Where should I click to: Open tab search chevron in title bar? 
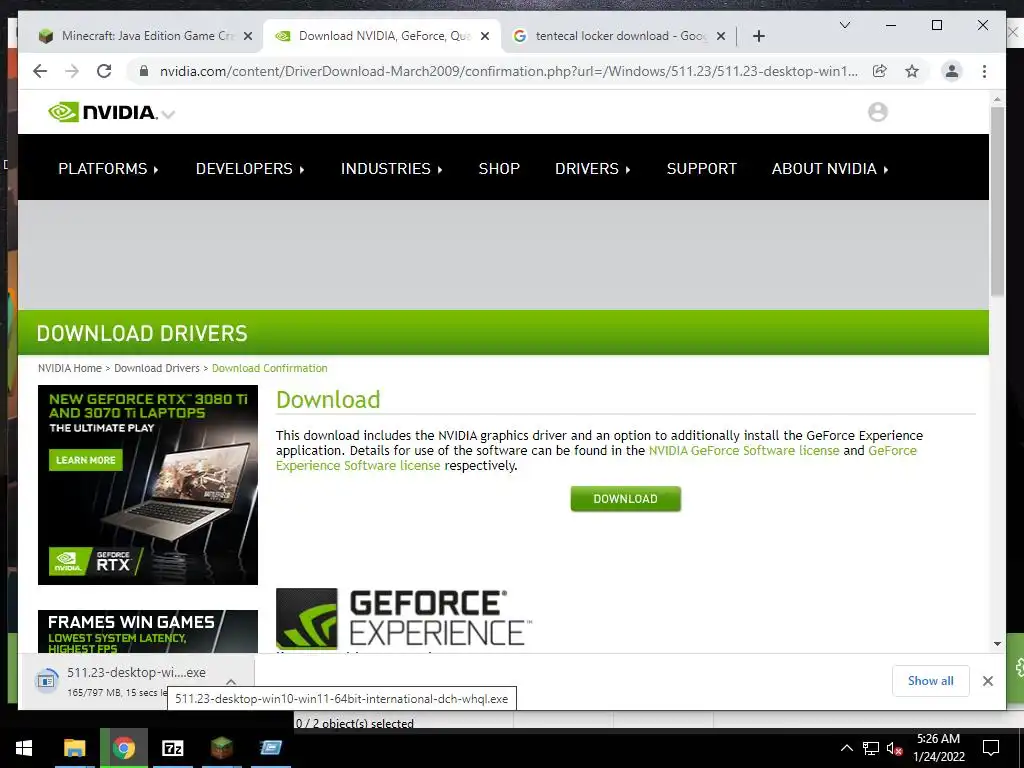point(844,25)
